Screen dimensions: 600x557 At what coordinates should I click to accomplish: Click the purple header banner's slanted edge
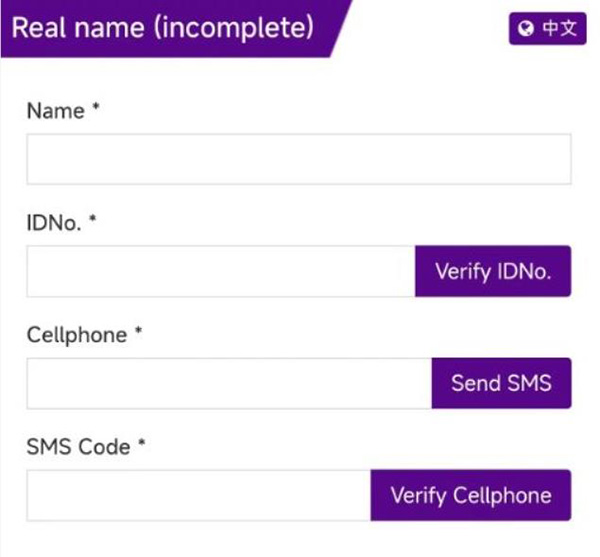pyautogui.click(x=342, y=28)
